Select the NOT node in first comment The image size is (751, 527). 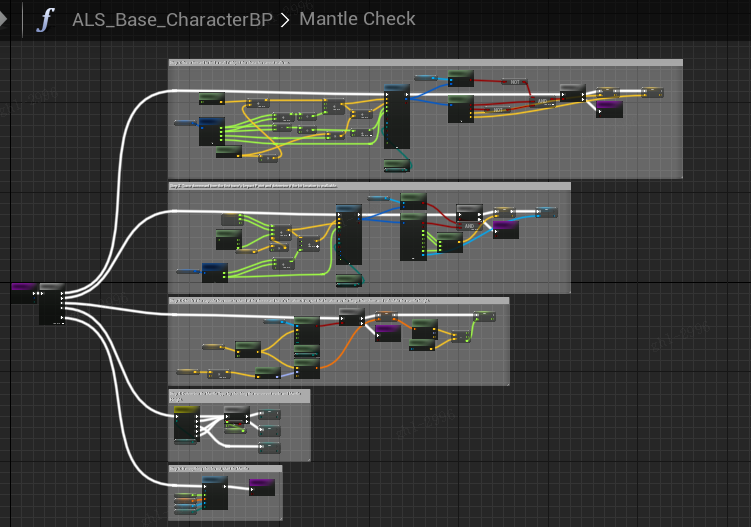(x=516, y=82)
